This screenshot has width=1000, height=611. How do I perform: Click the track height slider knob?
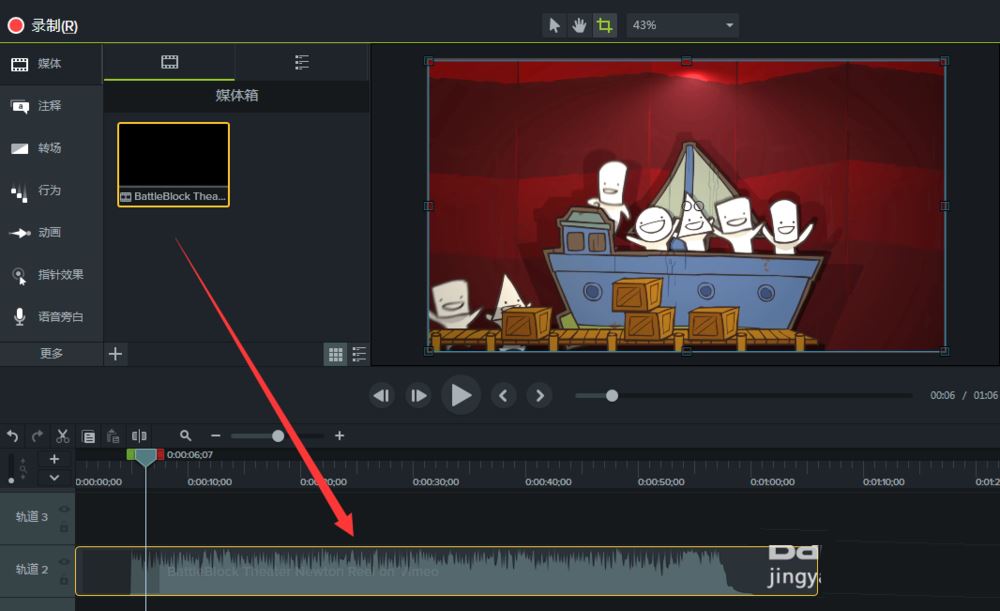[x=11, y=480]
